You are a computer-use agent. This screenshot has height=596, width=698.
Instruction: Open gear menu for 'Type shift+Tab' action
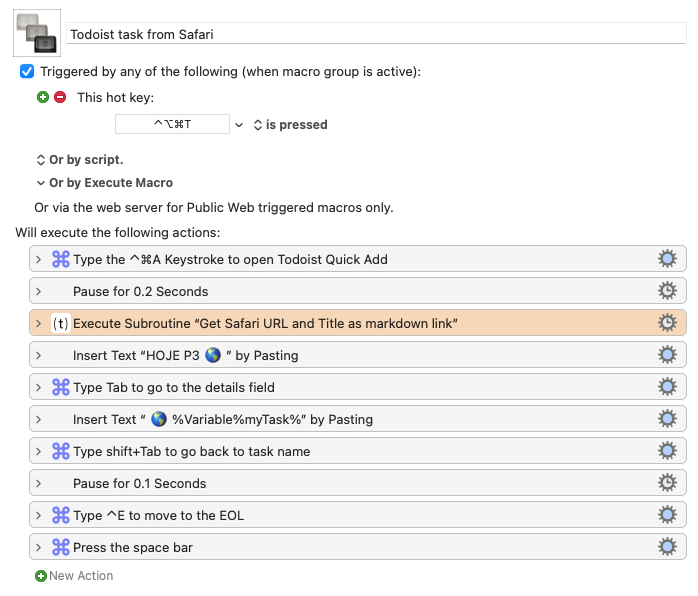click(667, 451)
